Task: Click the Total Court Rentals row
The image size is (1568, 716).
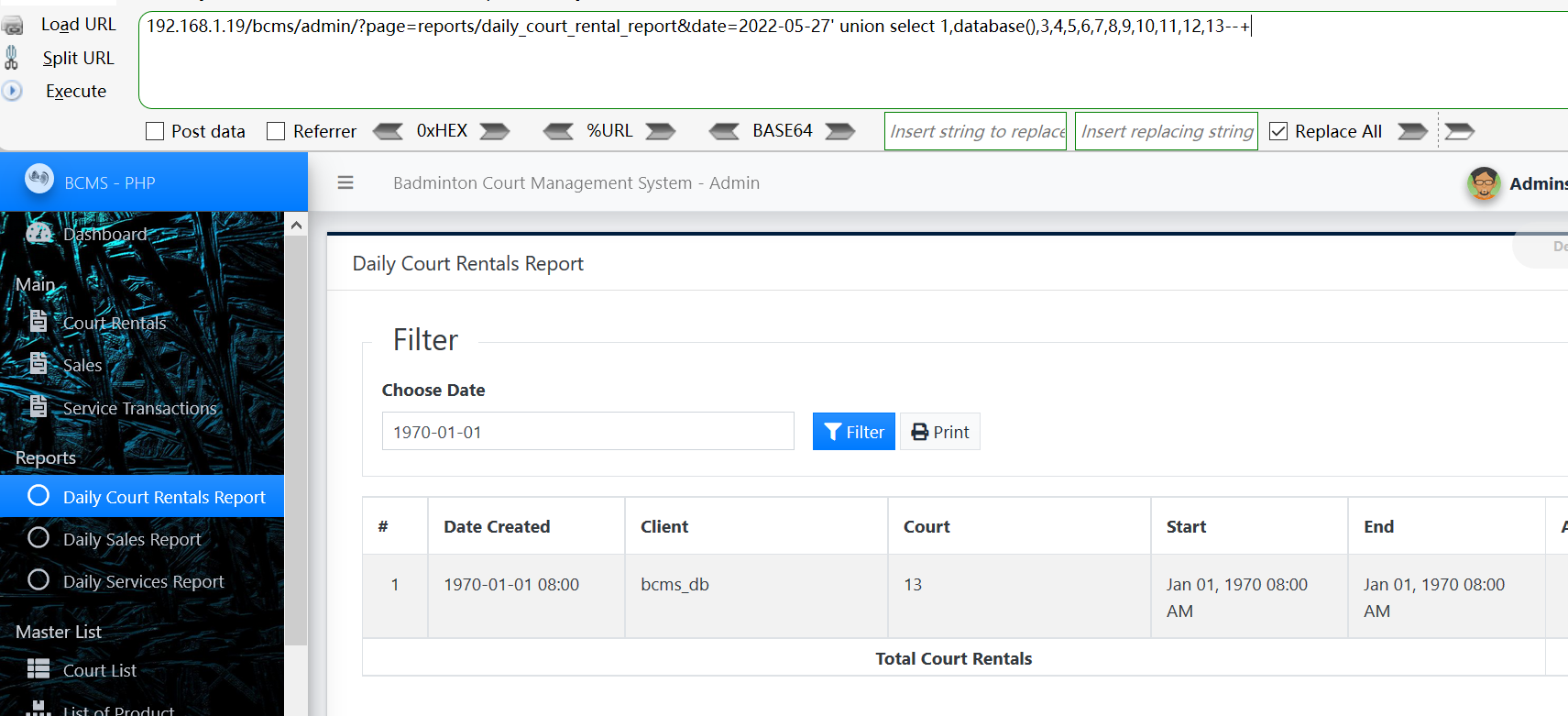Action: [x=954, y=658]
